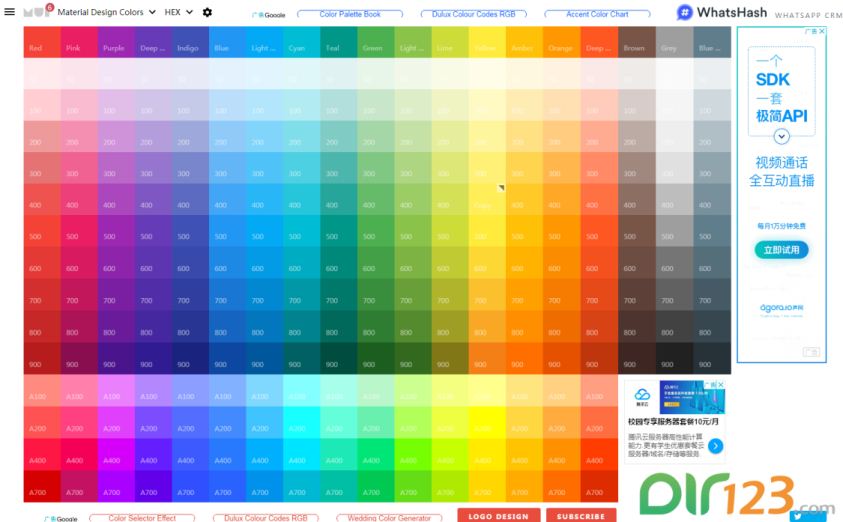
Task: Pick the Indigo A100 accent swatch
Action: click(190, 391)
